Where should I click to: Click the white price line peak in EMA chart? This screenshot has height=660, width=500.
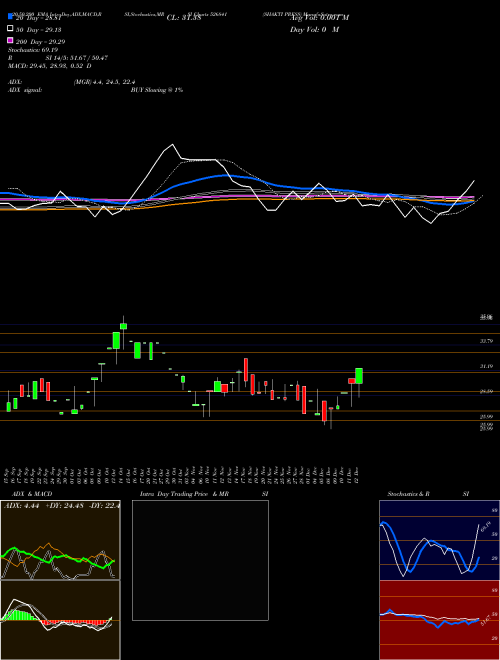click(x=173, y=144)
